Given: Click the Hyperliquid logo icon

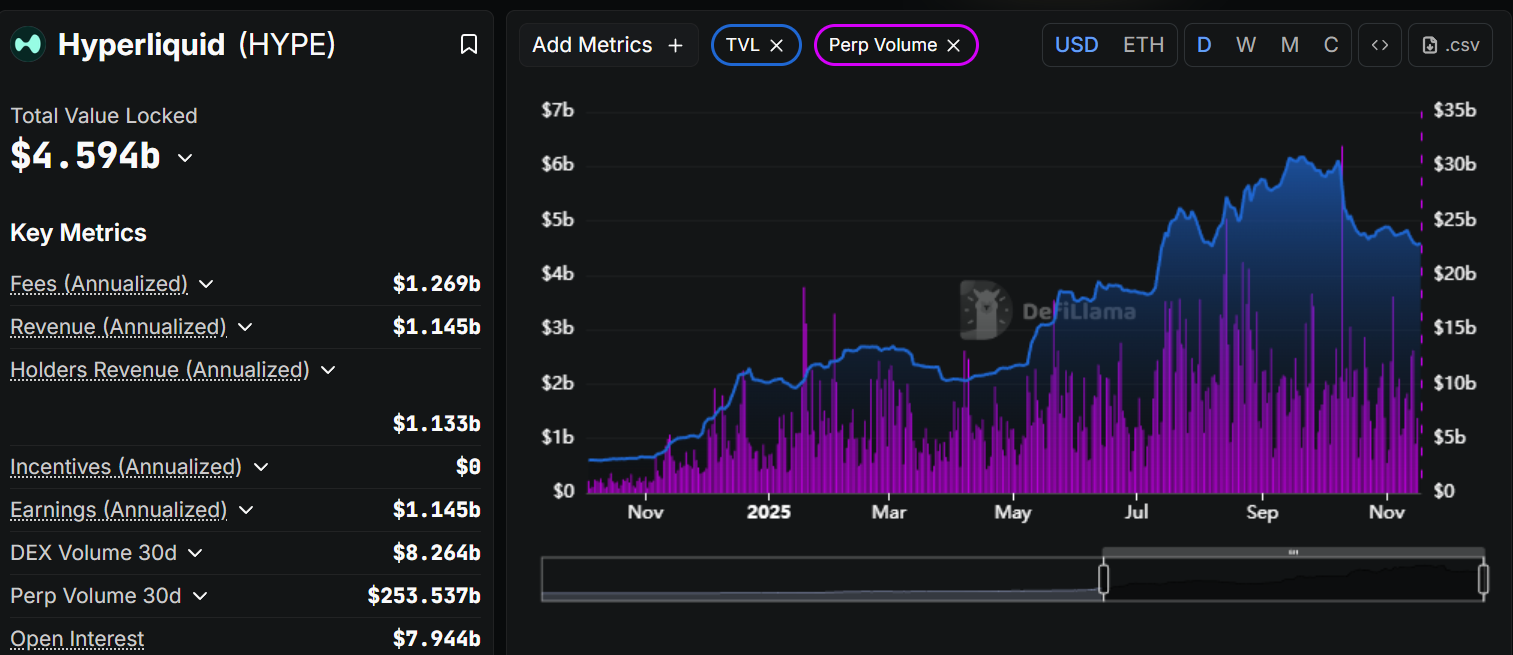Looking at the screenshot, I should 28,44.
